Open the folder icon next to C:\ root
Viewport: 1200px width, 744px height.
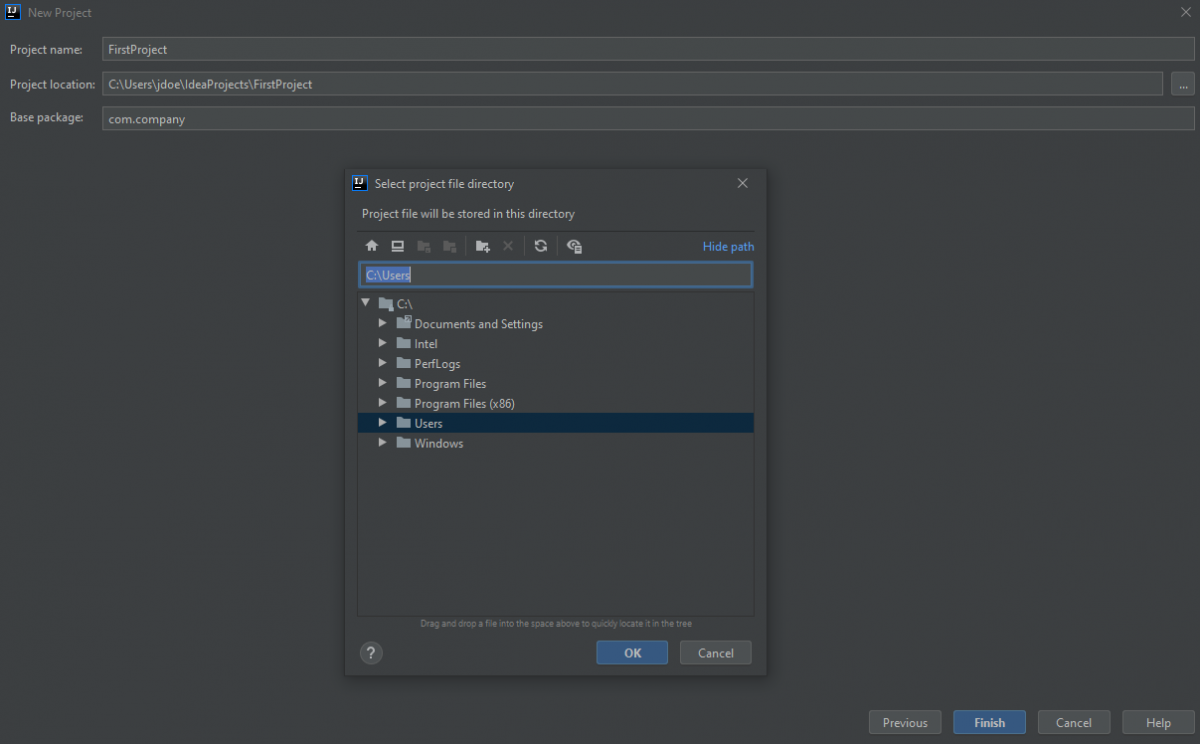tap(385, 303)
